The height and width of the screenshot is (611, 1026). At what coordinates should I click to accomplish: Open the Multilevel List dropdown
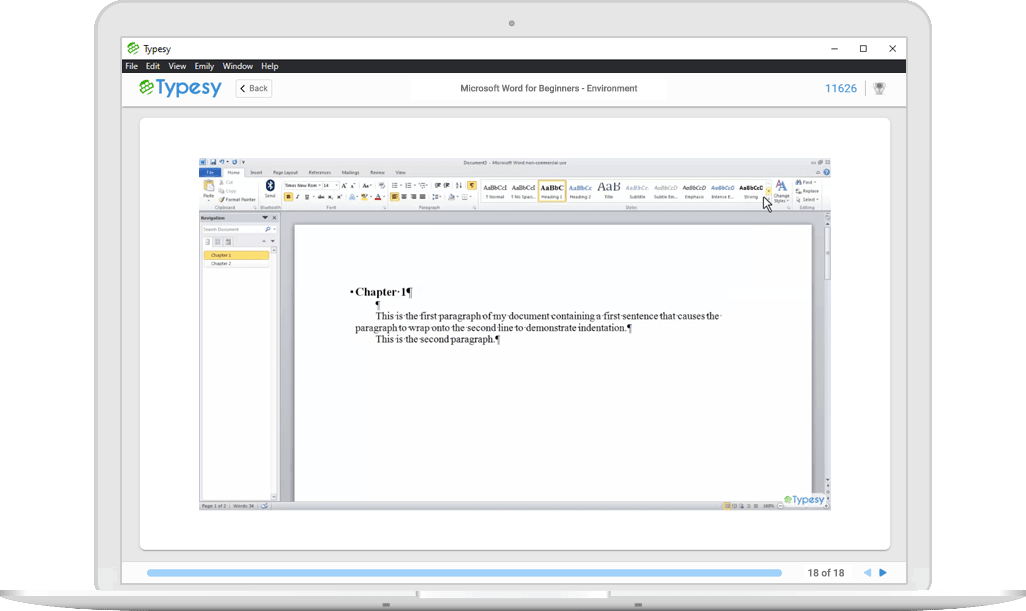(423, 186)
